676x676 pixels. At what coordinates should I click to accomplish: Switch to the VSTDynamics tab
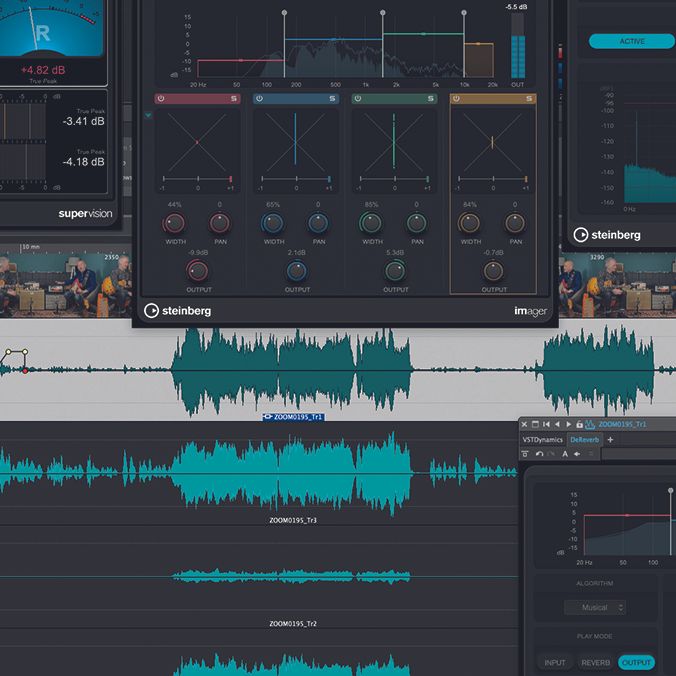tap(542, 440)
